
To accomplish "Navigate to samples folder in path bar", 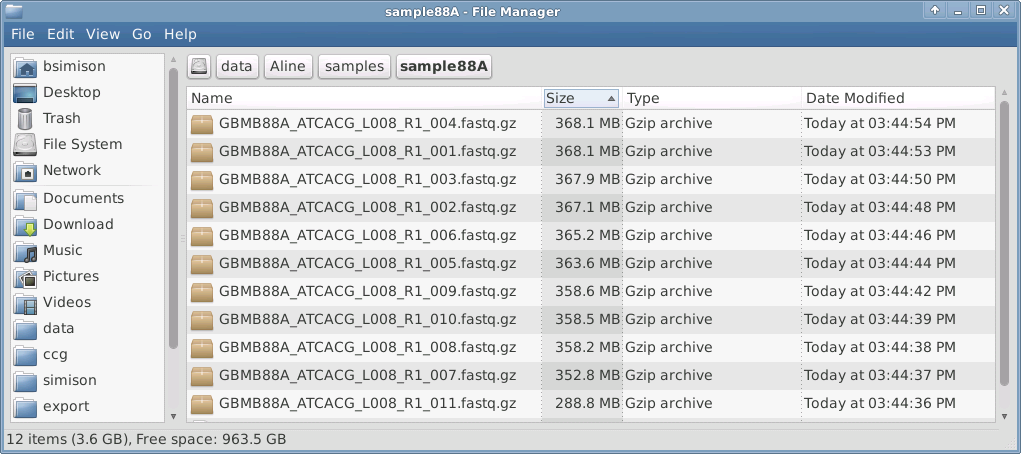I will coord(354,66).
